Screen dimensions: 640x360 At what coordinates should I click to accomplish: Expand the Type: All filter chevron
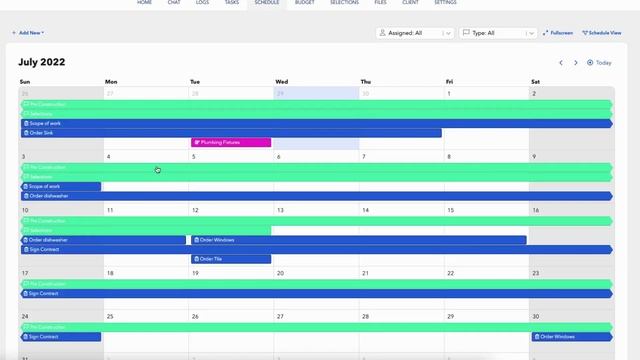point(531,33)
